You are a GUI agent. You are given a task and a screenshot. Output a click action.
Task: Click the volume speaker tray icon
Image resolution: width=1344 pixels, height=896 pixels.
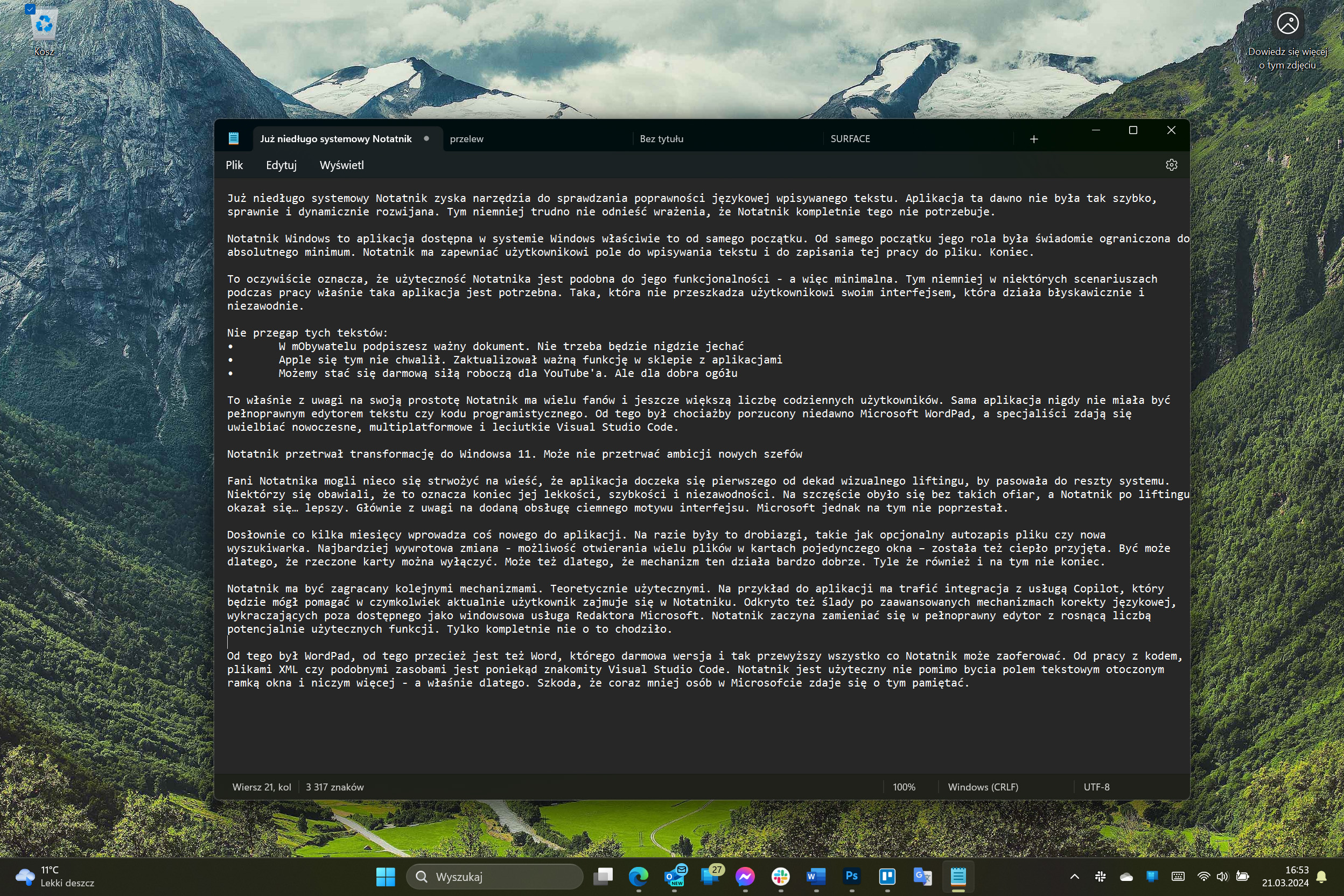pyautogui.click(x=1222, y=876)
